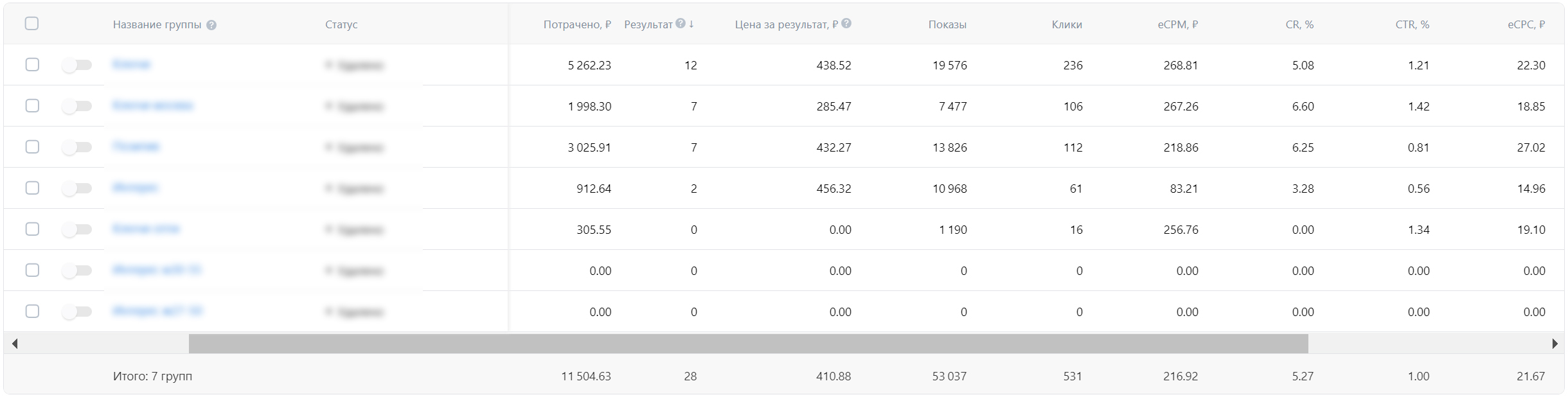Open the group name link in the first row
Viewport: 1568px width, 397px height.
pyautogui.click(x=131, y=64)
